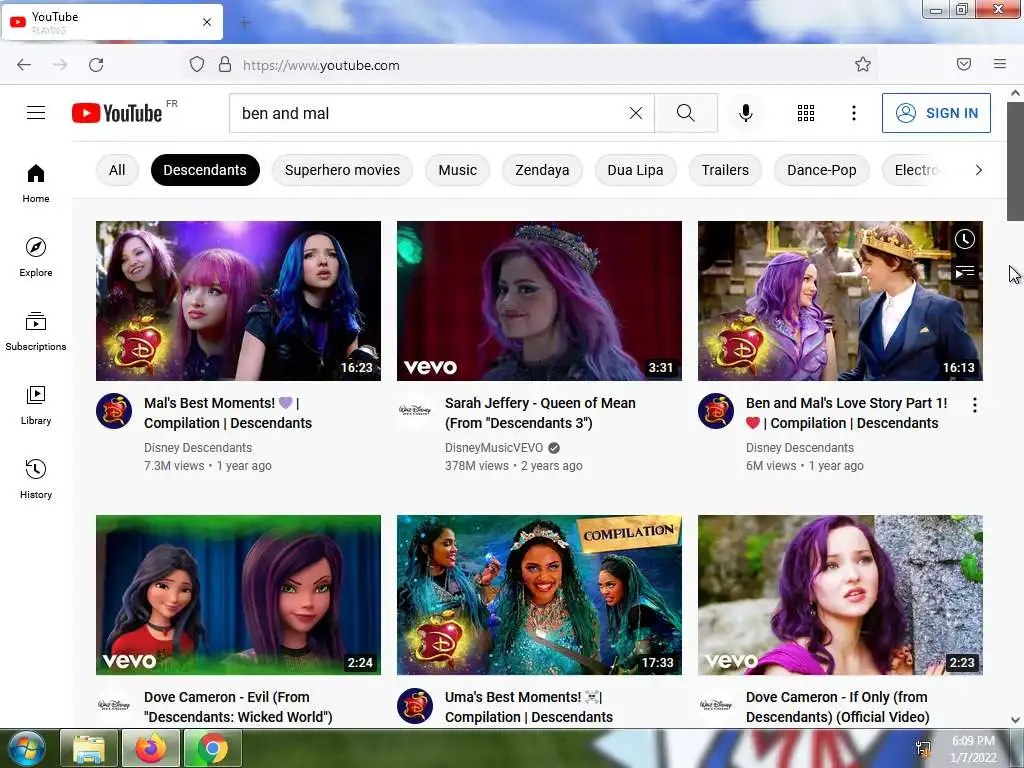Open the Mal's Best Moments video thumbnail
This screenshot has height=768, width=1024.
(238, 301)
